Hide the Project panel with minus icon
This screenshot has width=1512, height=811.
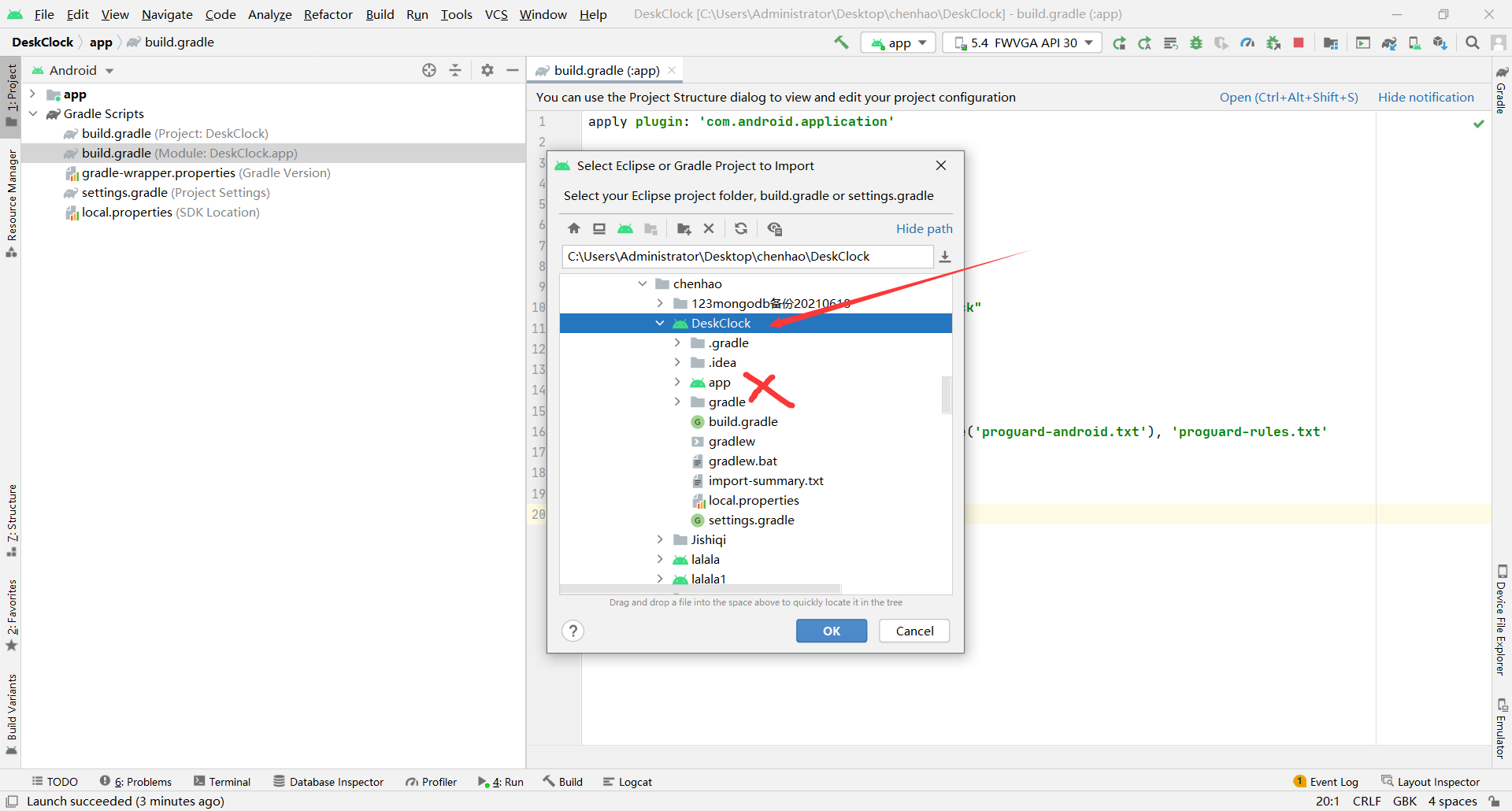point(513,70)
